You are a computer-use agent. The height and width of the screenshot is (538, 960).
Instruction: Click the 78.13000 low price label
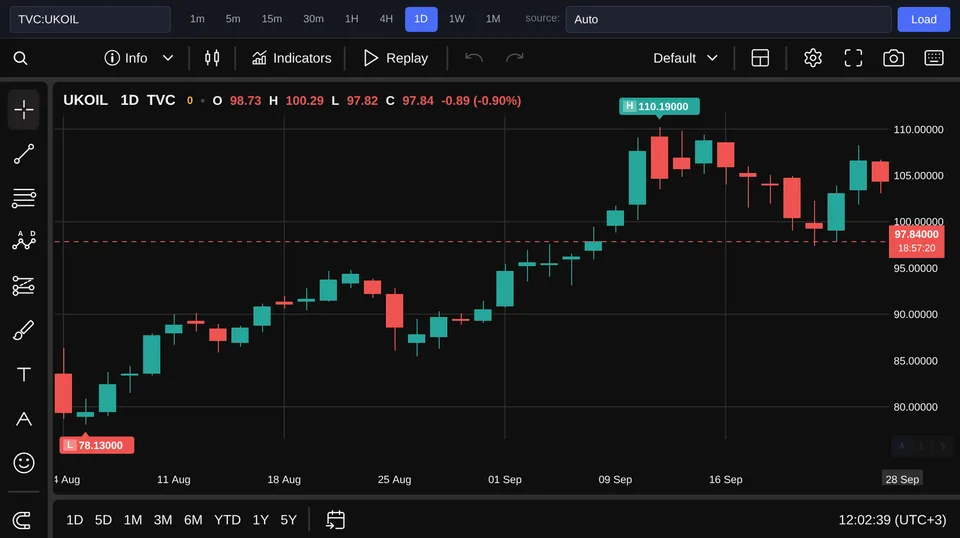97,446
